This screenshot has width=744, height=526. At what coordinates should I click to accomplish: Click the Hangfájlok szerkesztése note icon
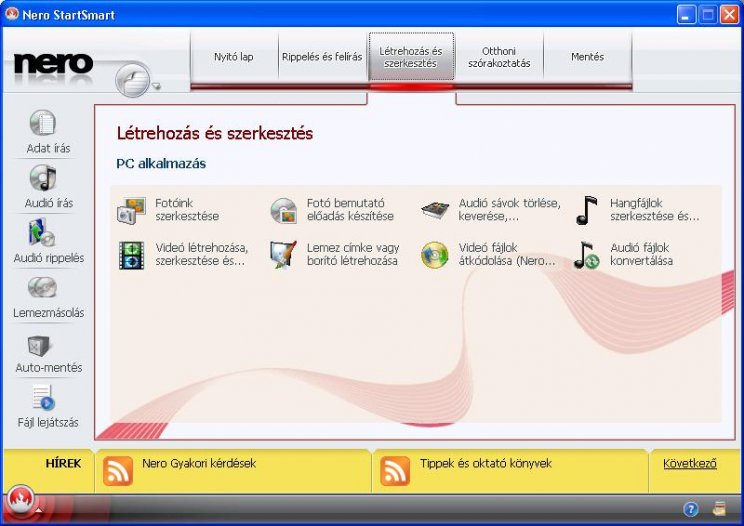(586, 210)
